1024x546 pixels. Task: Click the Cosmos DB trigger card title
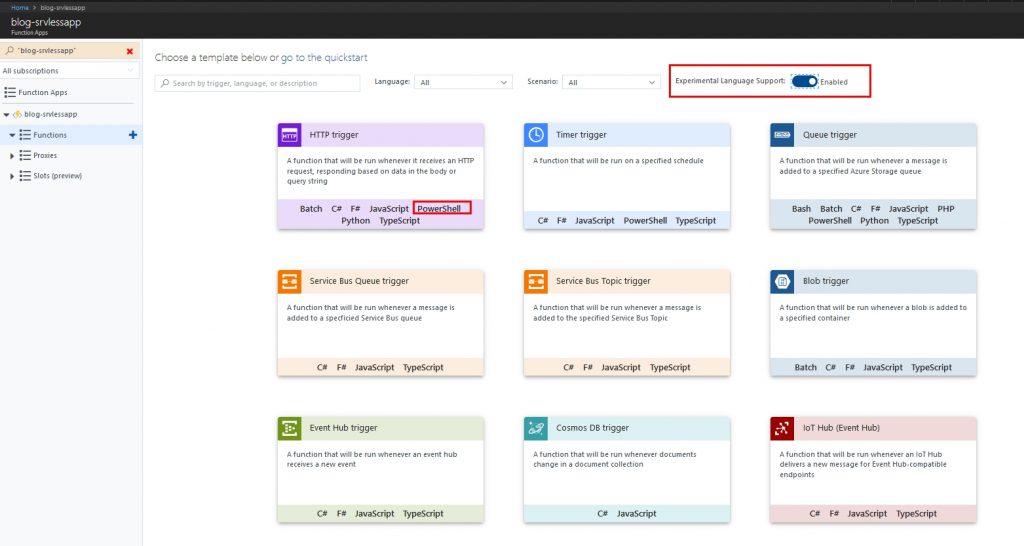point(592,428)
